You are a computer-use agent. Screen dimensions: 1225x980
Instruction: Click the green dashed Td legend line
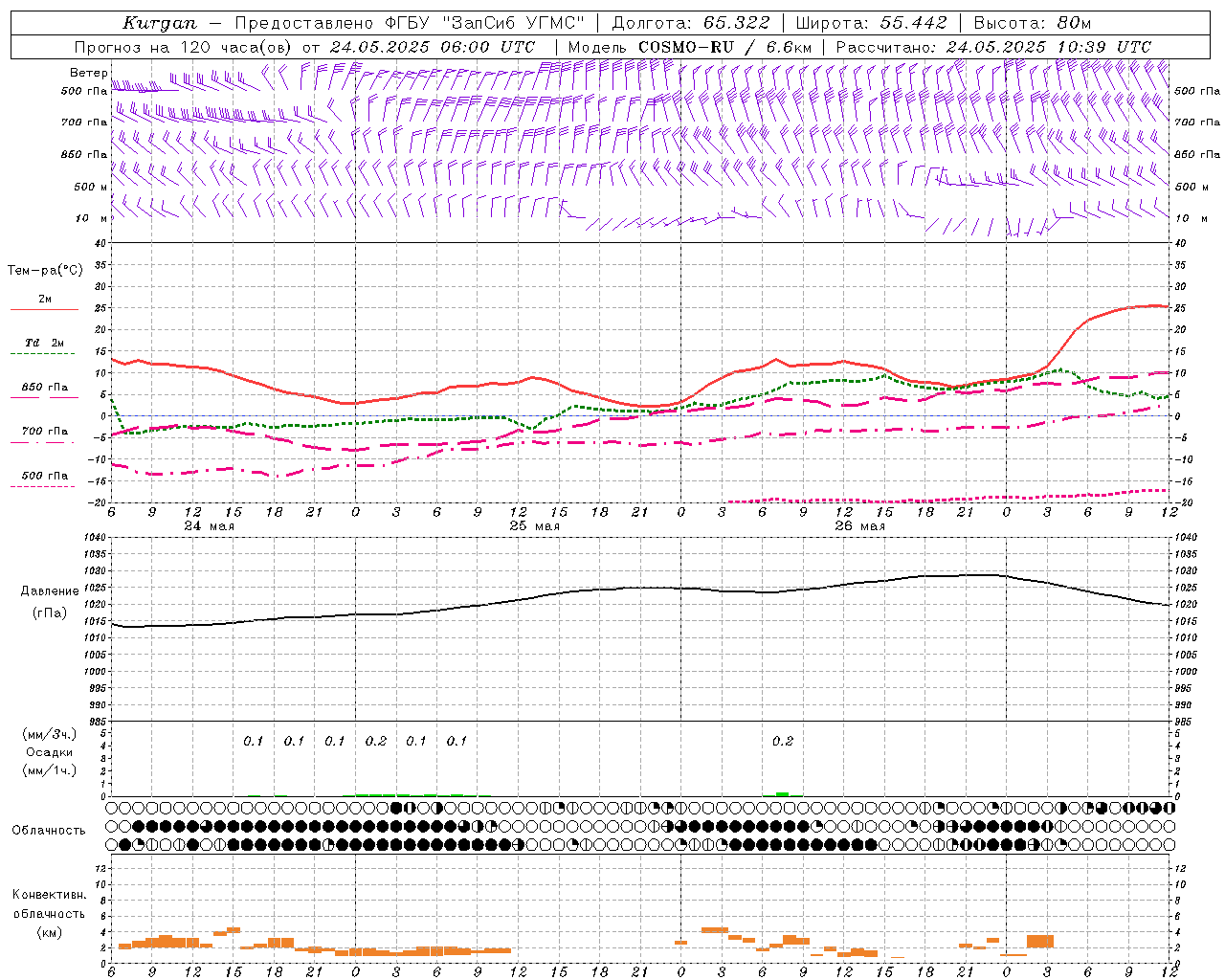(42, 354)
